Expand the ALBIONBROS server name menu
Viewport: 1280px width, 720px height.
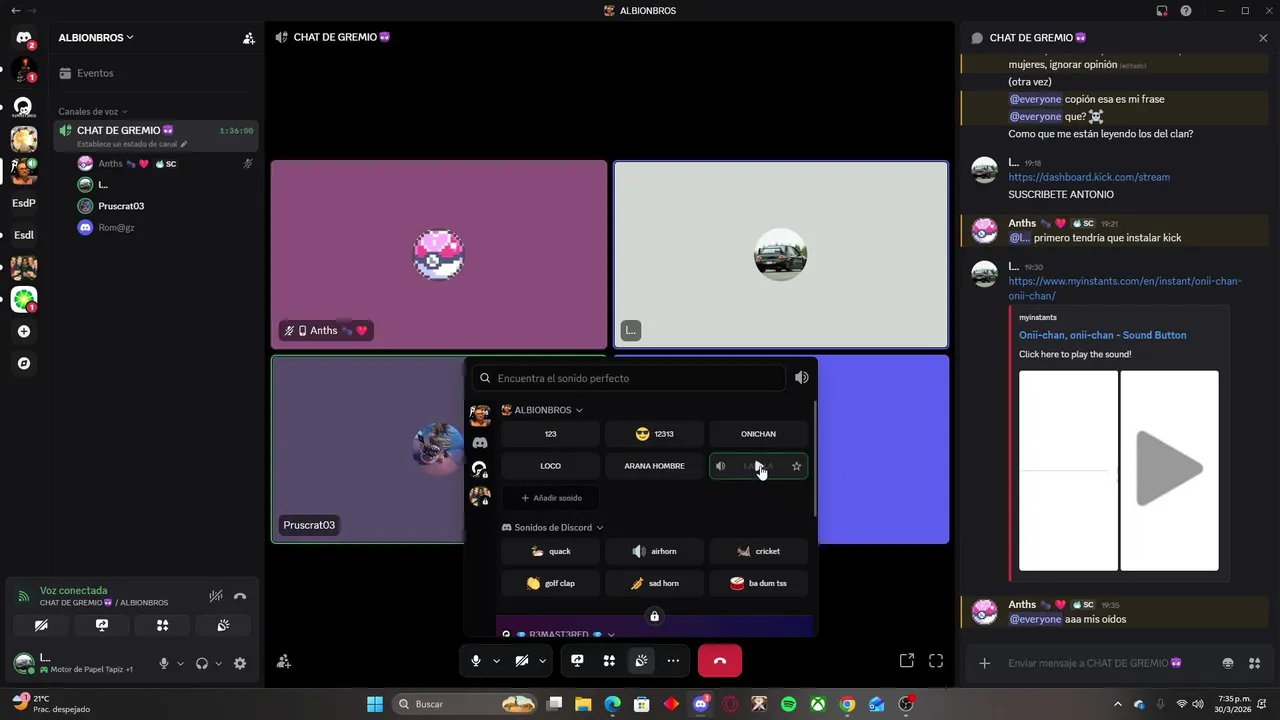(96, 38)
